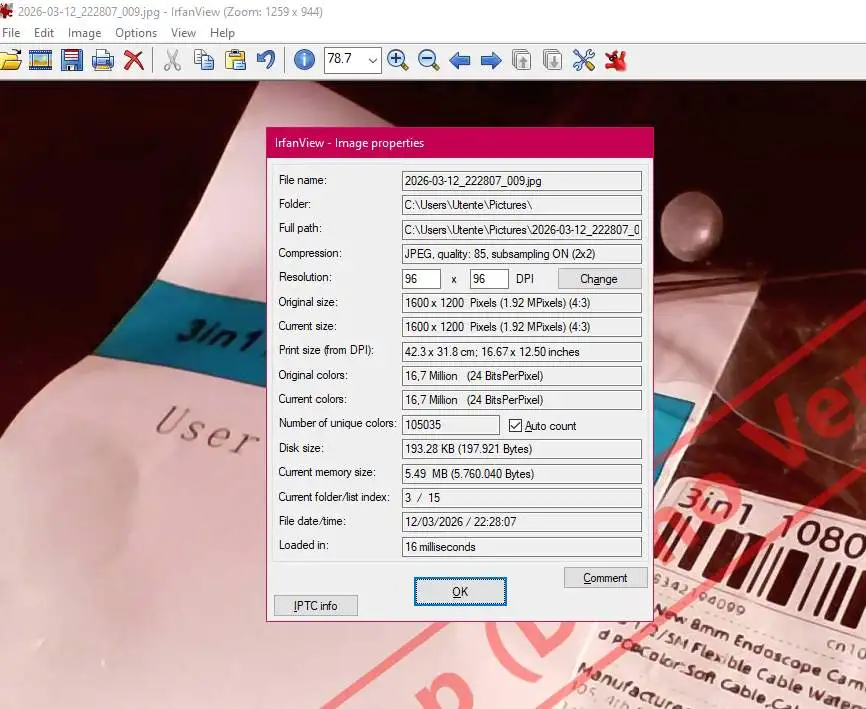Click the Folder path field
The width and height of the screenshot is (866, 709).
pyautogui.click(x=521, y=205)
